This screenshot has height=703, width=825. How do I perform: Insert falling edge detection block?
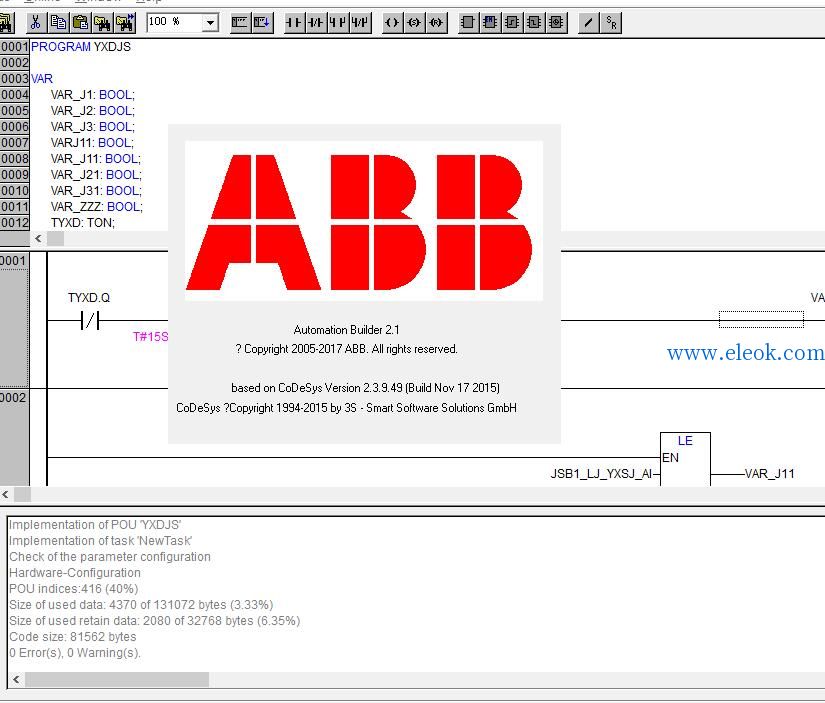[x=534, y=22]
